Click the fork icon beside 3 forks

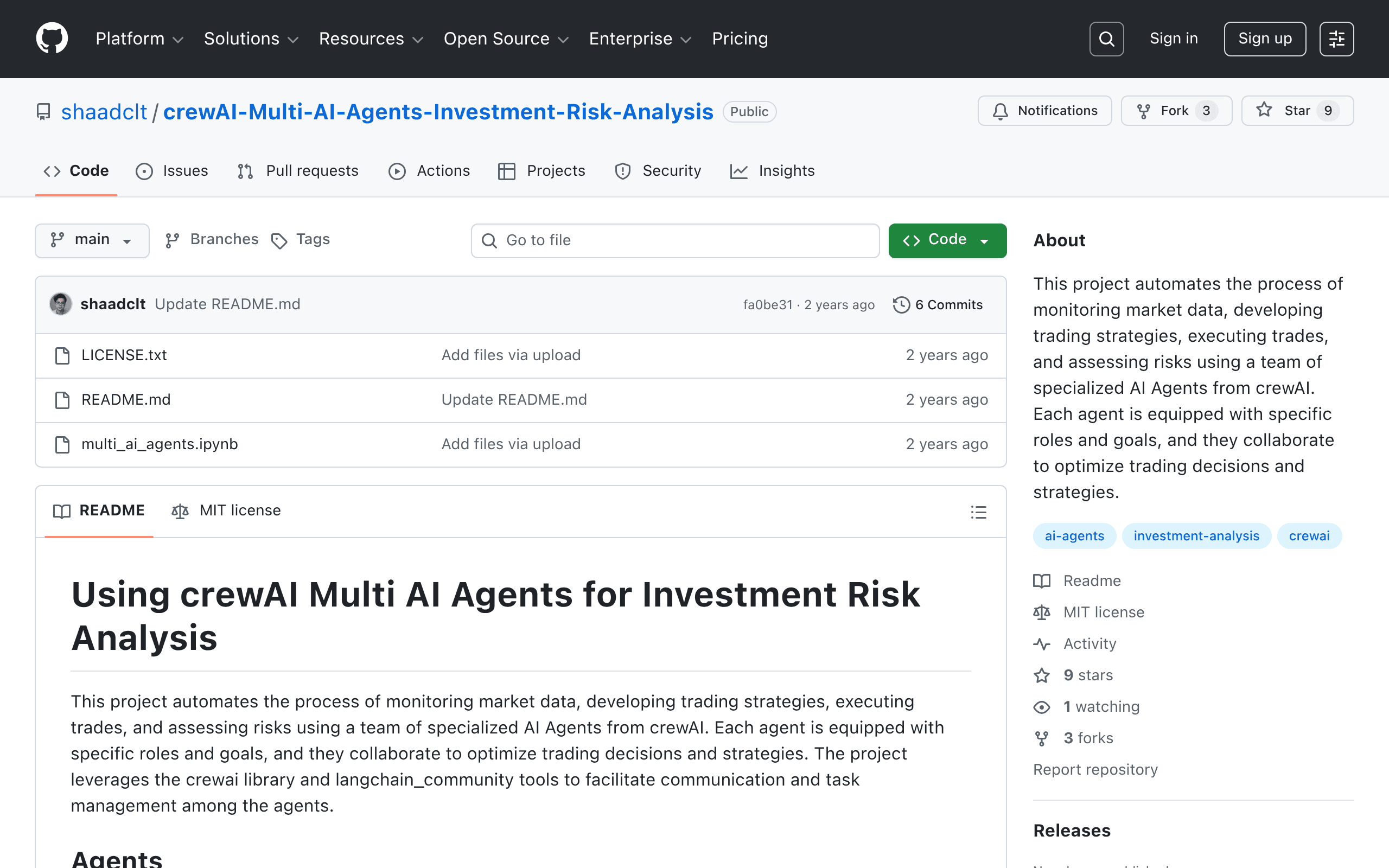tap(1042, 739)
